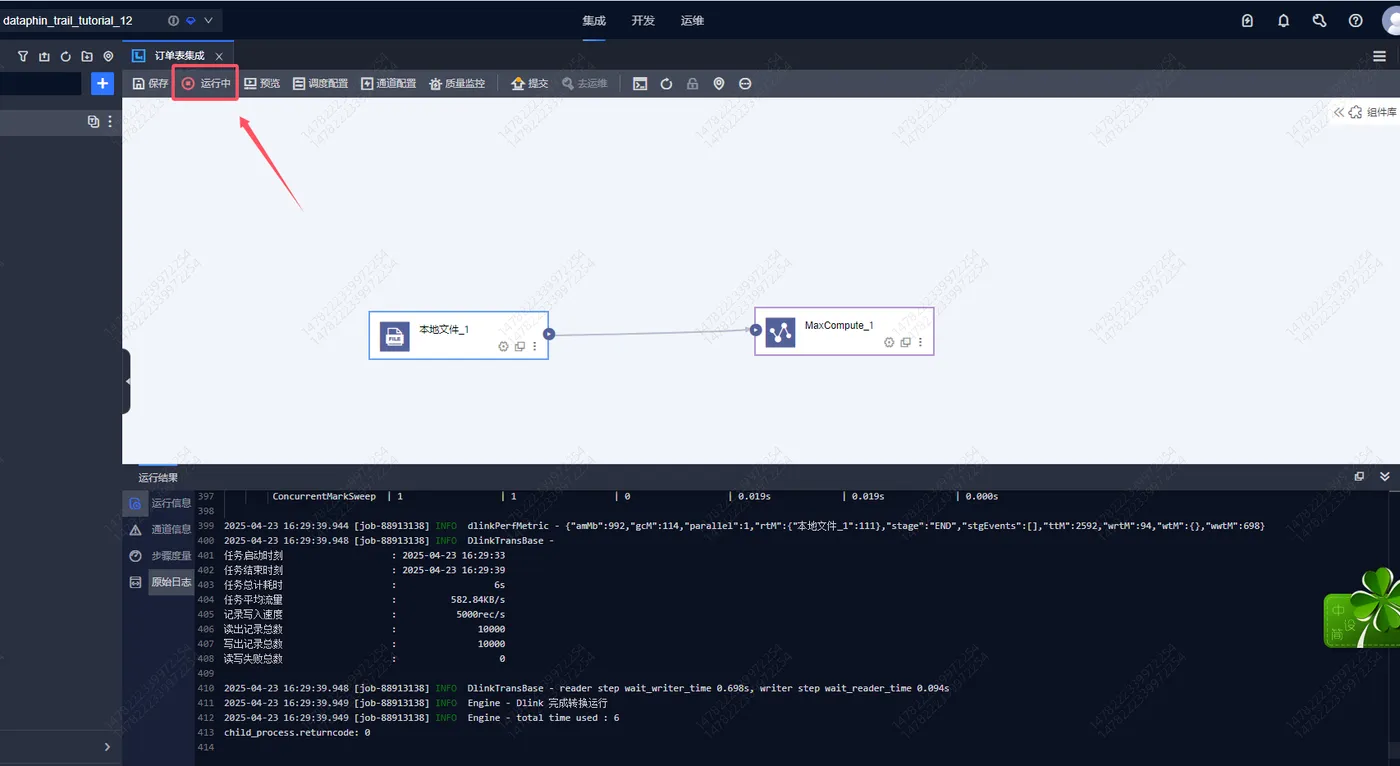Screen dimensions: 1400x766
Task: Collapse the 运行结果 panel with double chevron
Action: 1385,477
